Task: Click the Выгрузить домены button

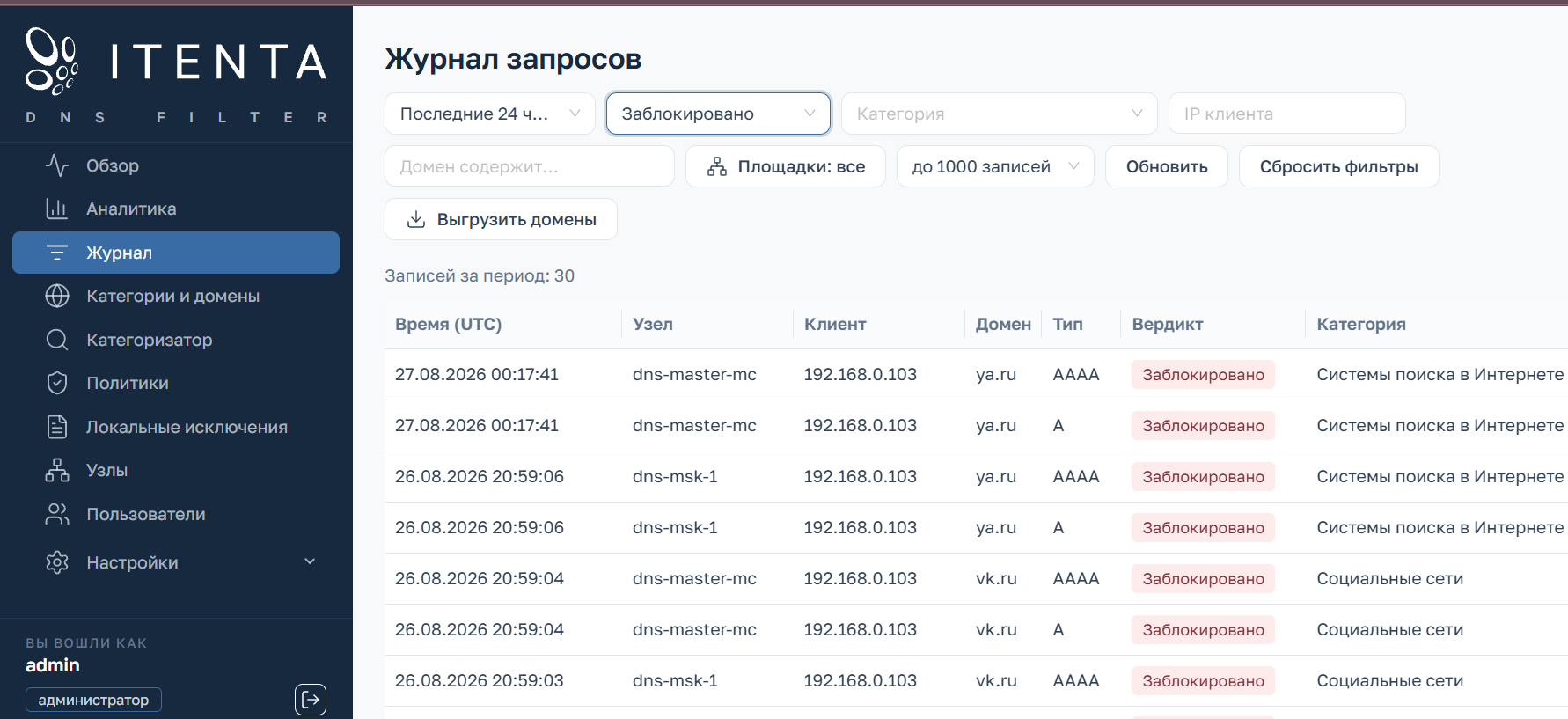Action: (x=501, y=219)
